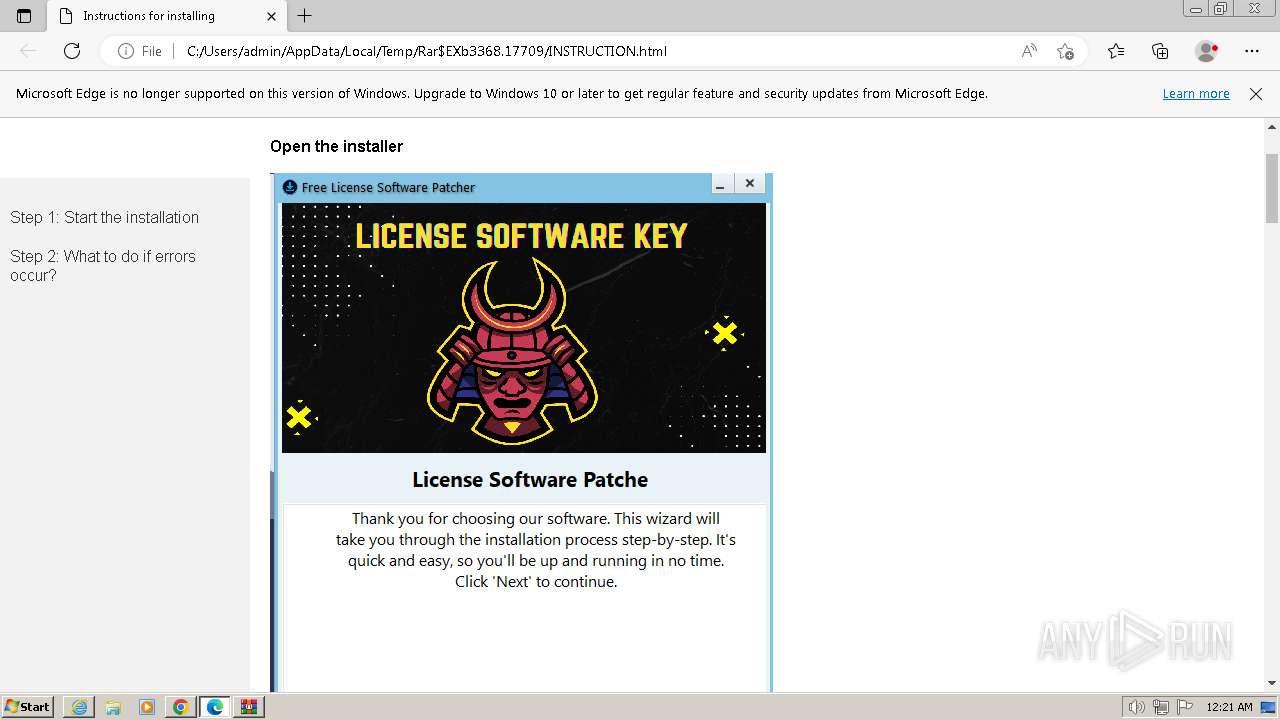Close the 'Instructions for installing' tab
This screenshot has height=720, width=1280.
pyautogui.click(x=272, y=16)
